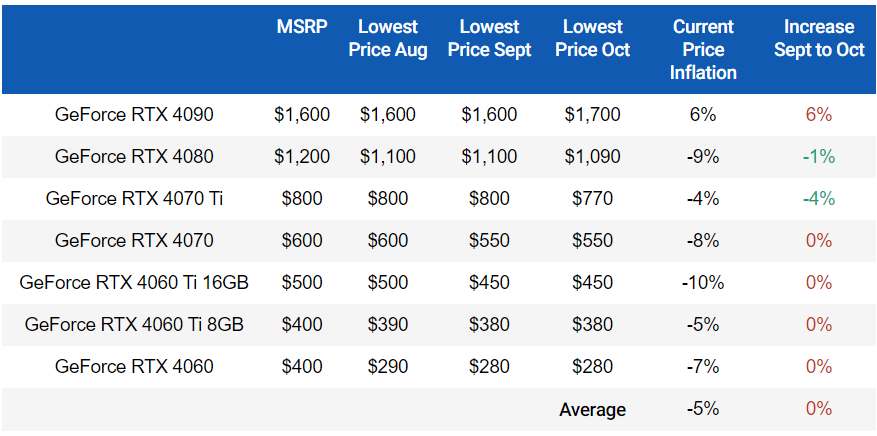
Task: Click the Average label in last row
Action: click(592, 410)
